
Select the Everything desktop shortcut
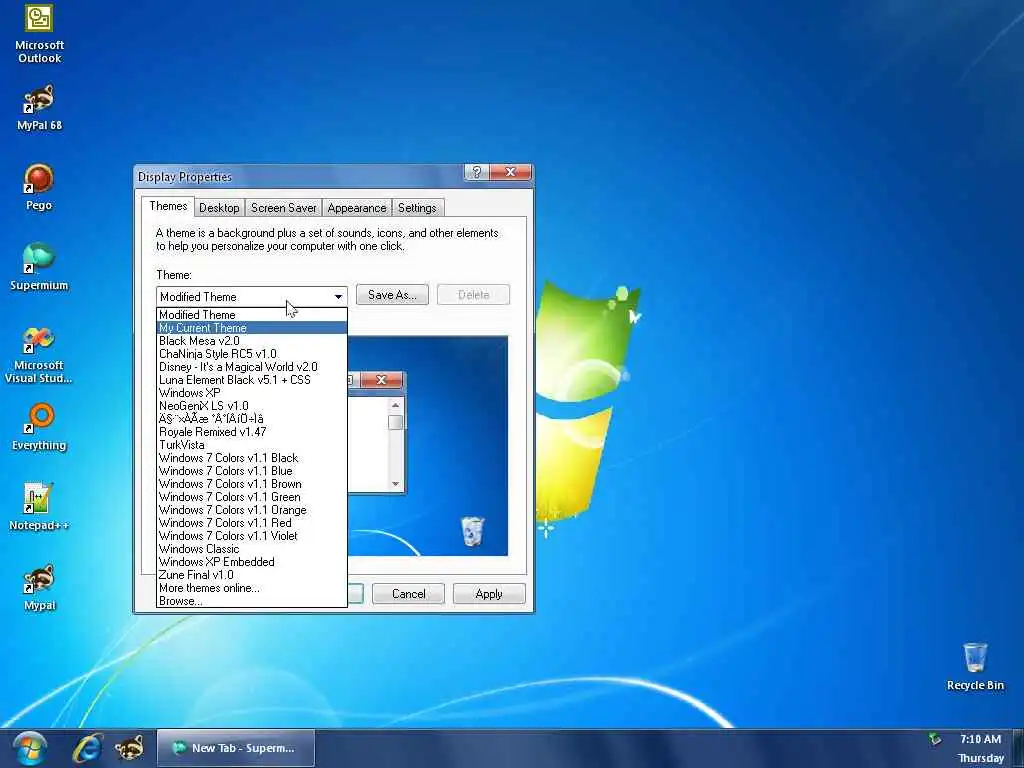coord(39,428)
